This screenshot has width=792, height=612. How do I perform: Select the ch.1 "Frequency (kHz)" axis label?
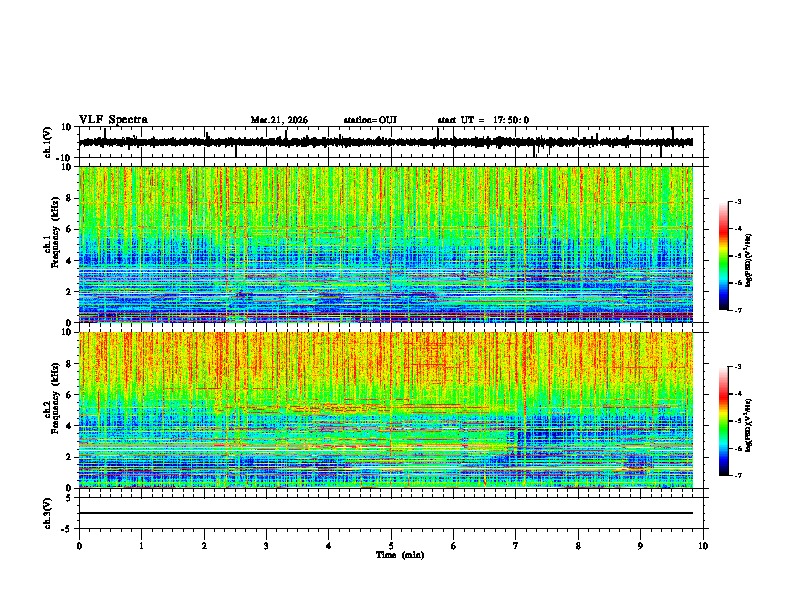pos(55,232)
